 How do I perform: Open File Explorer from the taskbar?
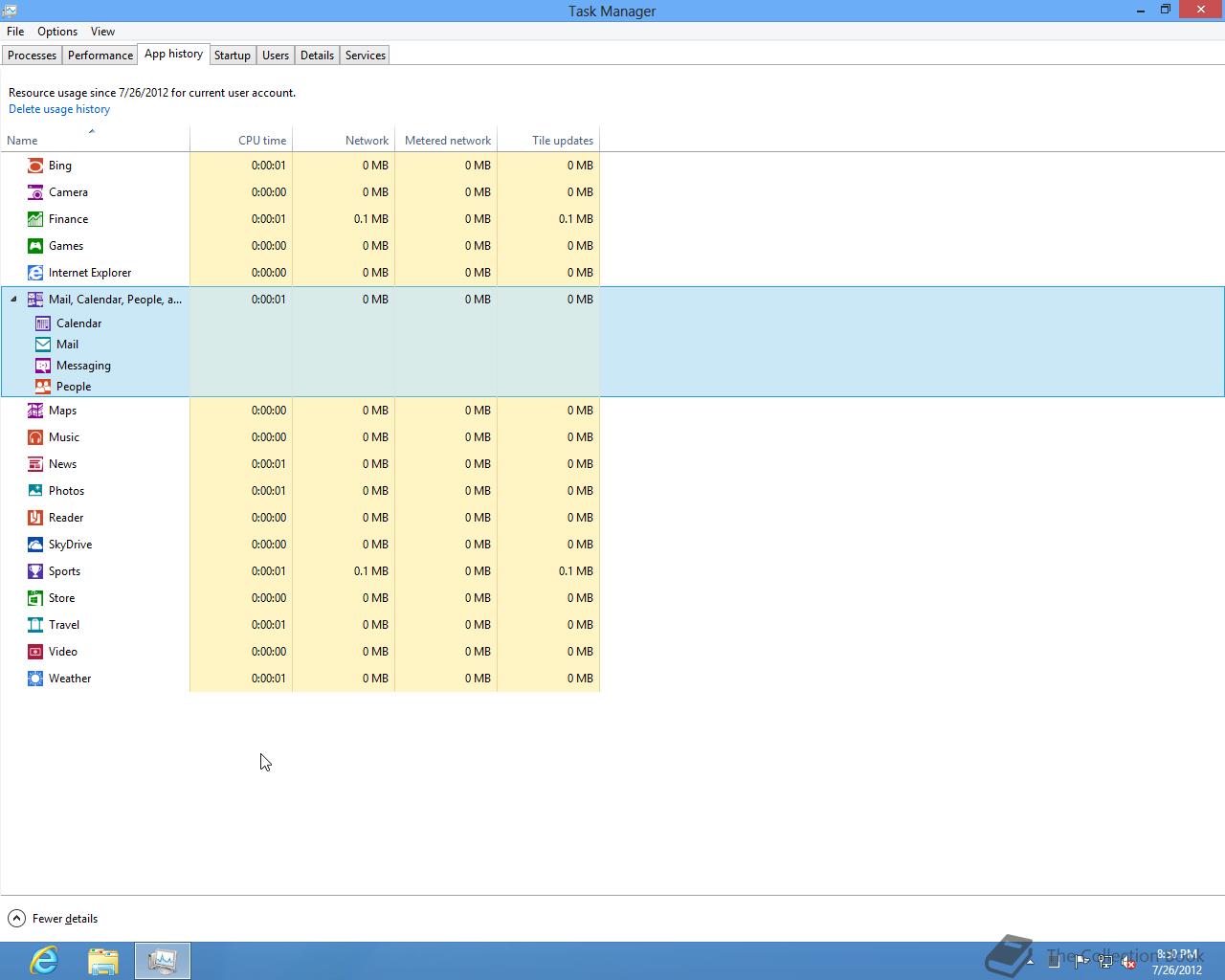coord(103,961)
